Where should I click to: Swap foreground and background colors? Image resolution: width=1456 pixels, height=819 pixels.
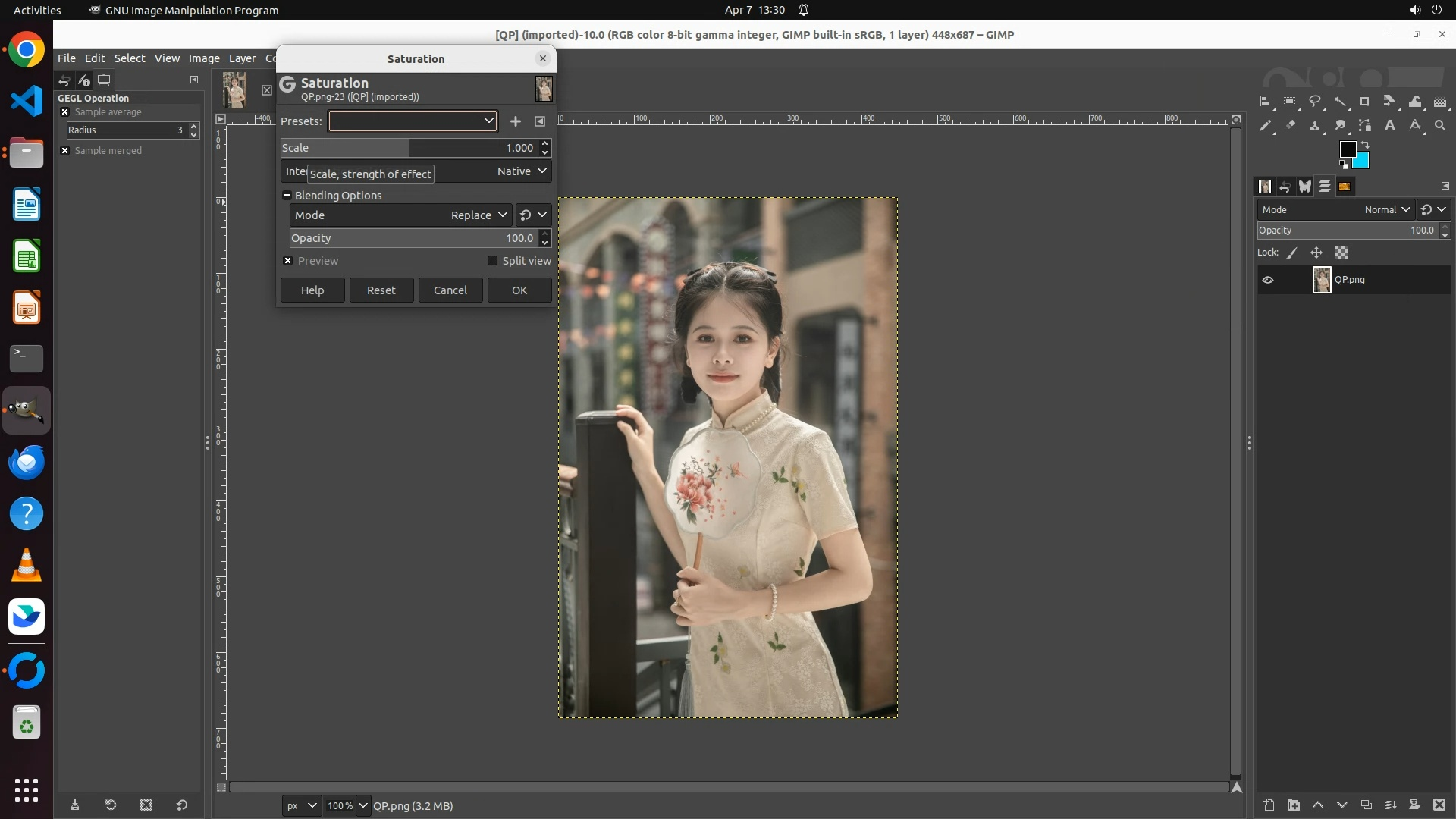click(1365, 145)
